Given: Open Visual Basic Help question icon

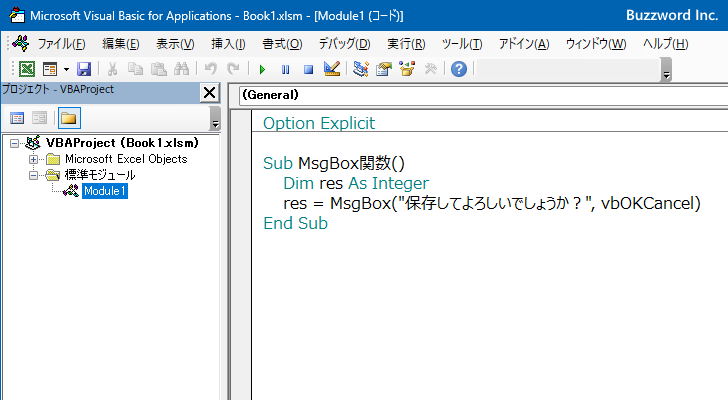Looking at the screenshot, I should [x=459, y=69].
